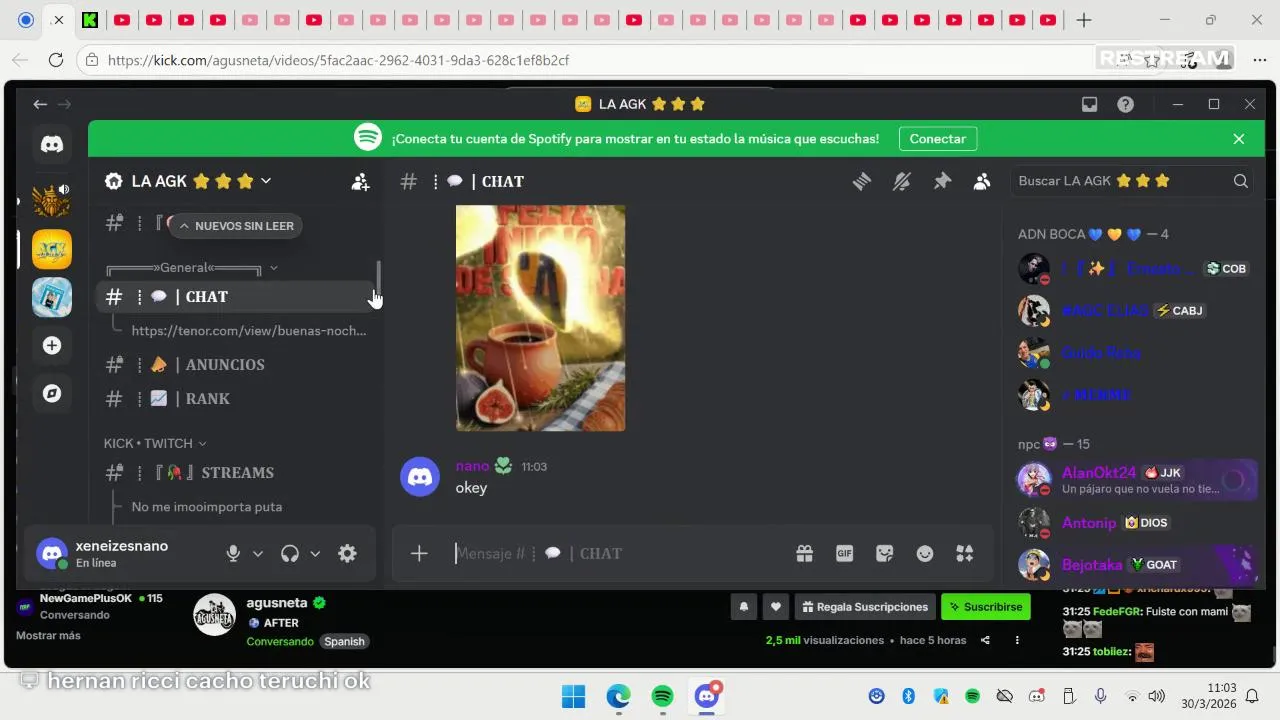Toggle member list visibility
The image size is (1280, 720).
(x=982, y=181)
